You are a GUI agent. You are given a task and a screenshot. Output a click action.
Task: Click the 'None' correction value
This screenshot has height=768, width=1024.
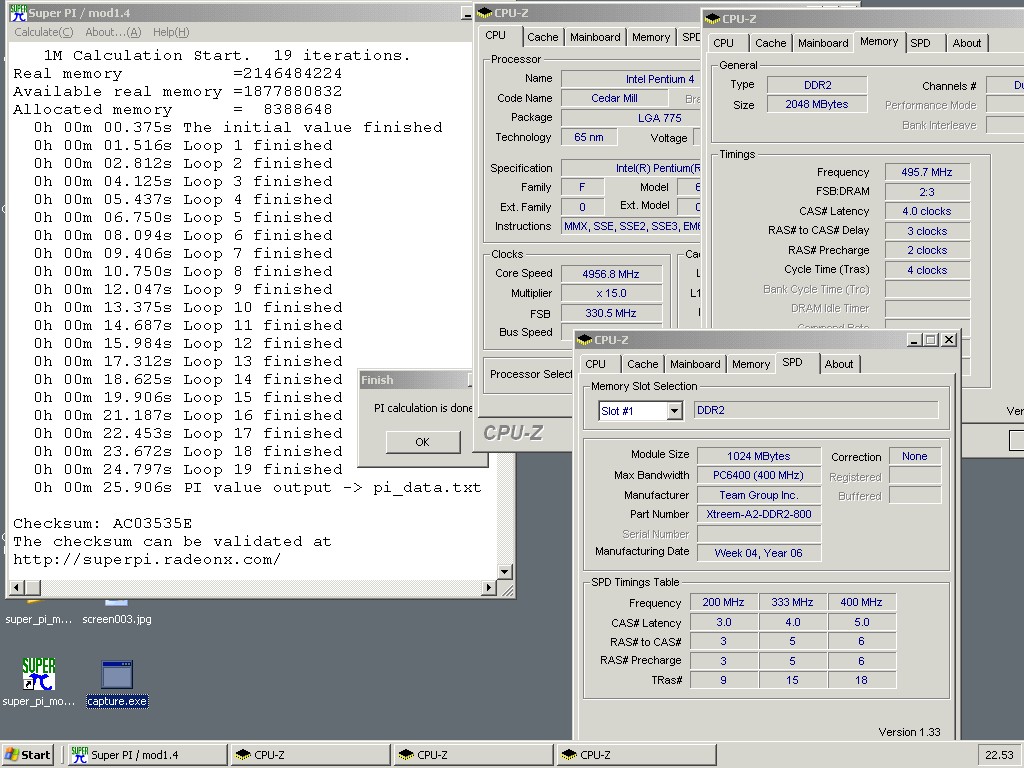click(x=914, y=456)
